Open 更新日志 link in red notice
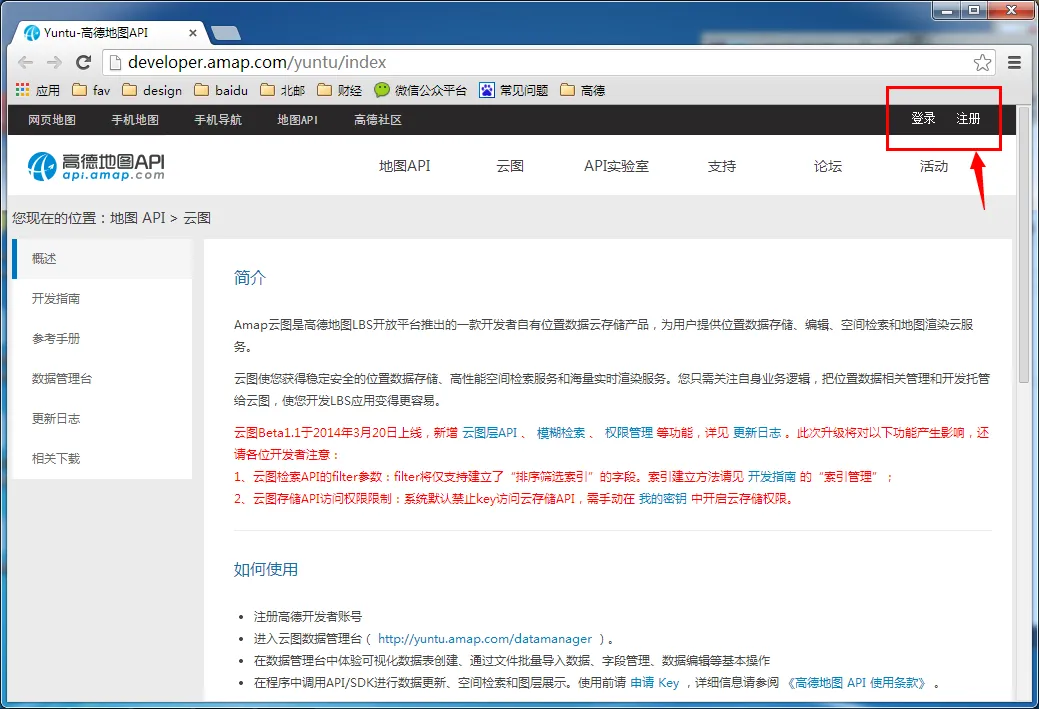Image resolution: width=1039 pixels, height=709 pixels. click(x=757, y=433)
